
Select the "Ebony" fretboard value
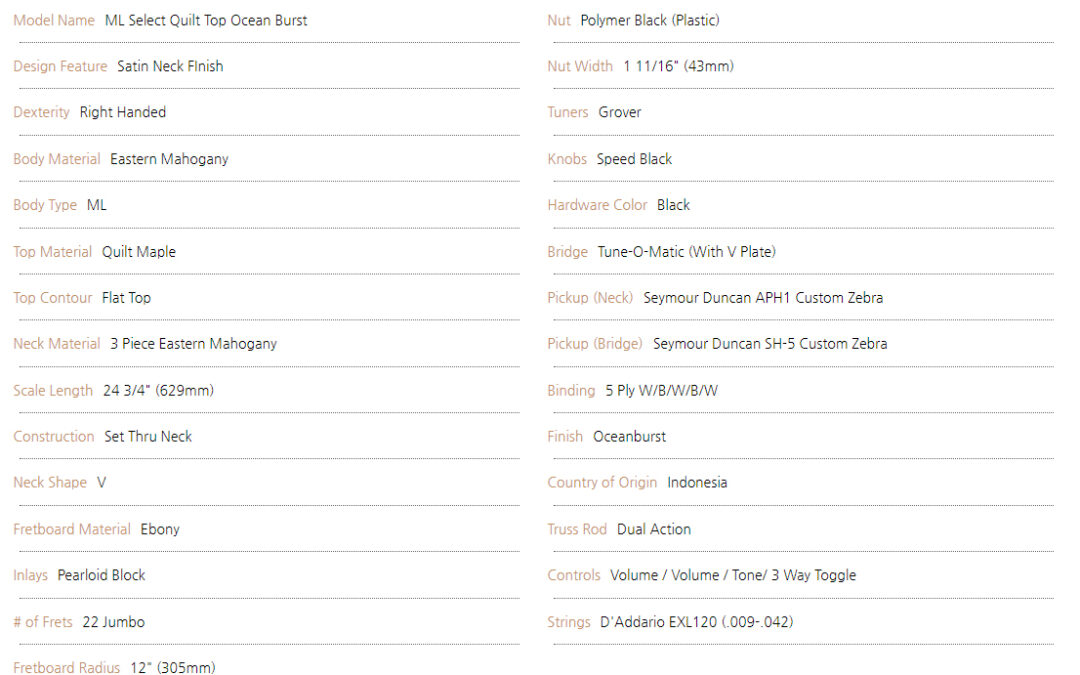click(160, 530)
